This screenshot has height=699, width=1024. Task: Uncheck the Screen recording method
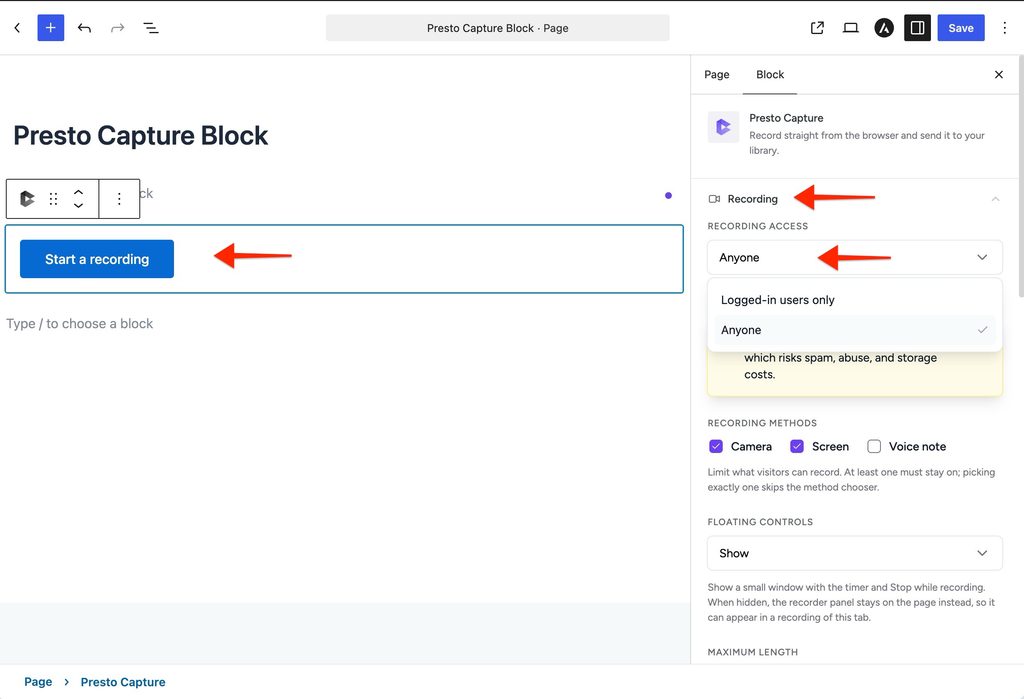pyautogui.click(x=797, y=446)
